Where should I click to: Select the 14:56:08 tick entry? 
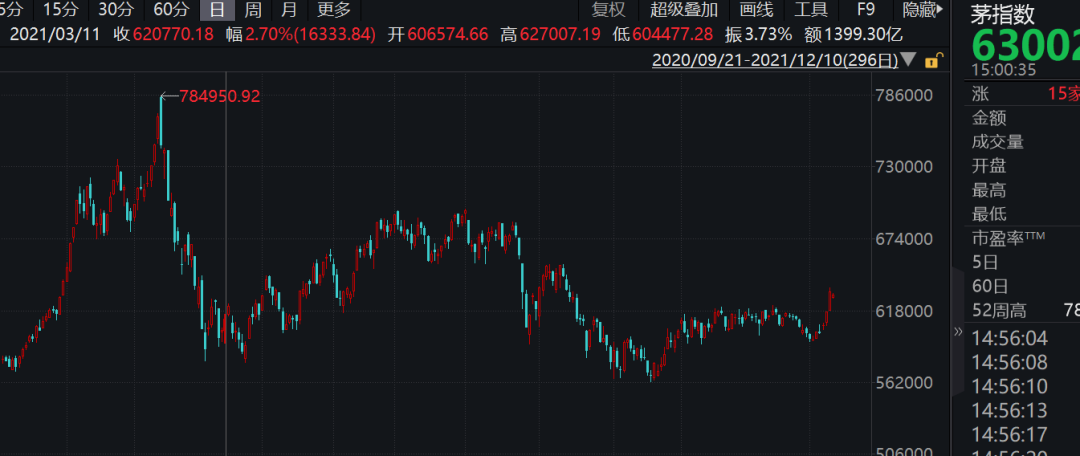pos(1009,362)
